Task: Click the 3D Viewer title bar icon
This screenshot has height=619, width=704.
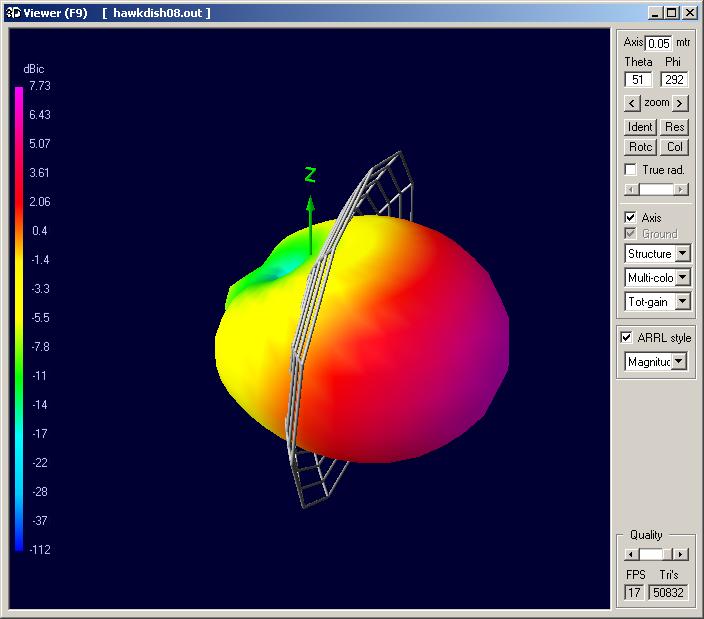Action: tap(11, 13)
